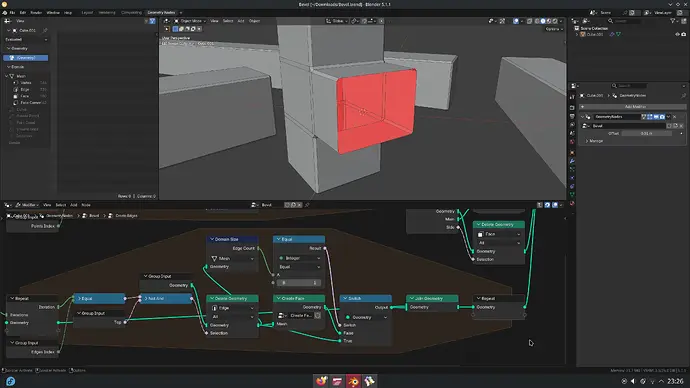Image resolution: width=690 pixels, height=388 pixels.
Task: Open the Evaluated dropdown in spreadsheet
Action: pyautogui.click(x=26, y=40)
